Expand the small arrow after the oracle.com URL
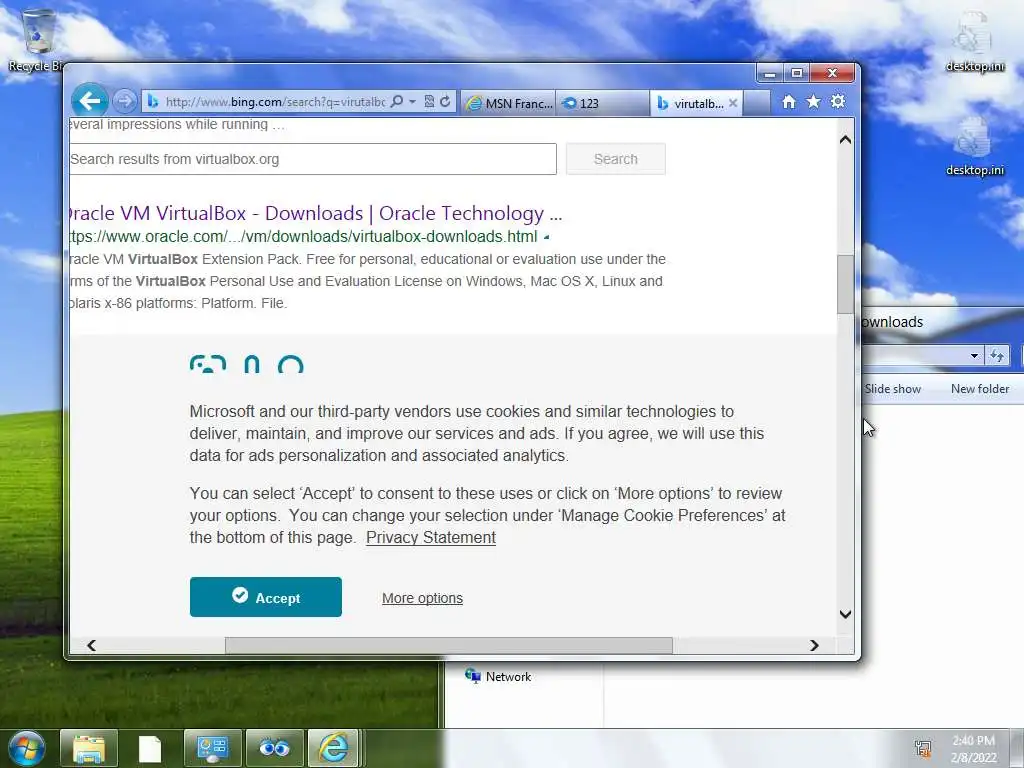Screen dimensions: 1024x768 pyautogui.click(x=546, y=237)
